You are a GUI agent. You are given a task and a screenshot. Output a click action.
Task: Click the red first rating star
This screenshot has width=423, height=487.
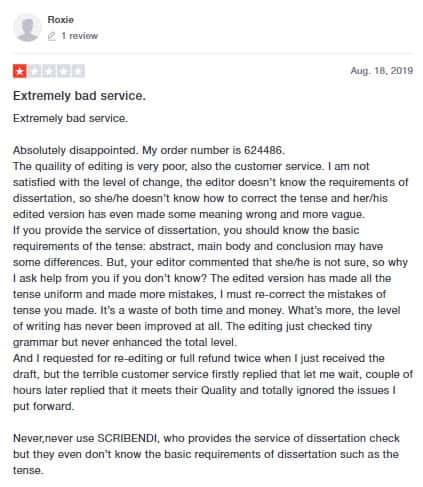click(20, 71)
